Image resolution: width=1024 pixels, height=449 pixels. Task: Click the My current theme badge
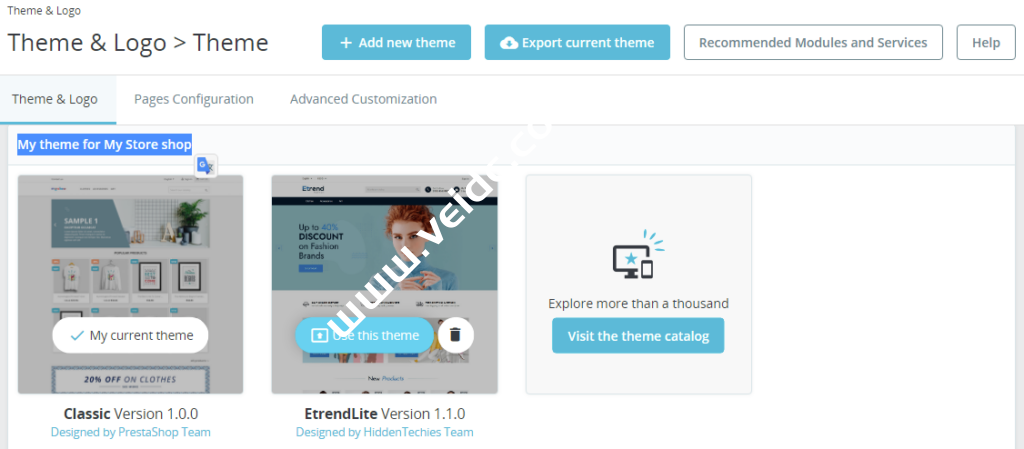(x=131, y=335)
